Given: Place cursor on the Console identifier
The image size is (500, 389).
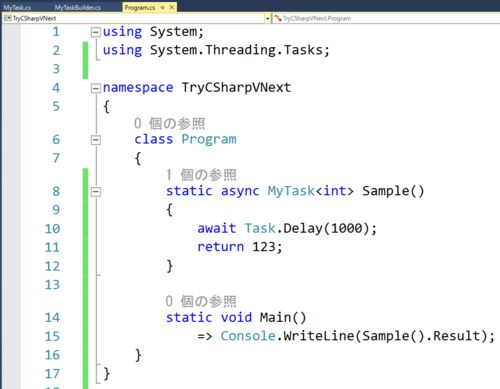Looking at the screenshot, I should point(248,336).
